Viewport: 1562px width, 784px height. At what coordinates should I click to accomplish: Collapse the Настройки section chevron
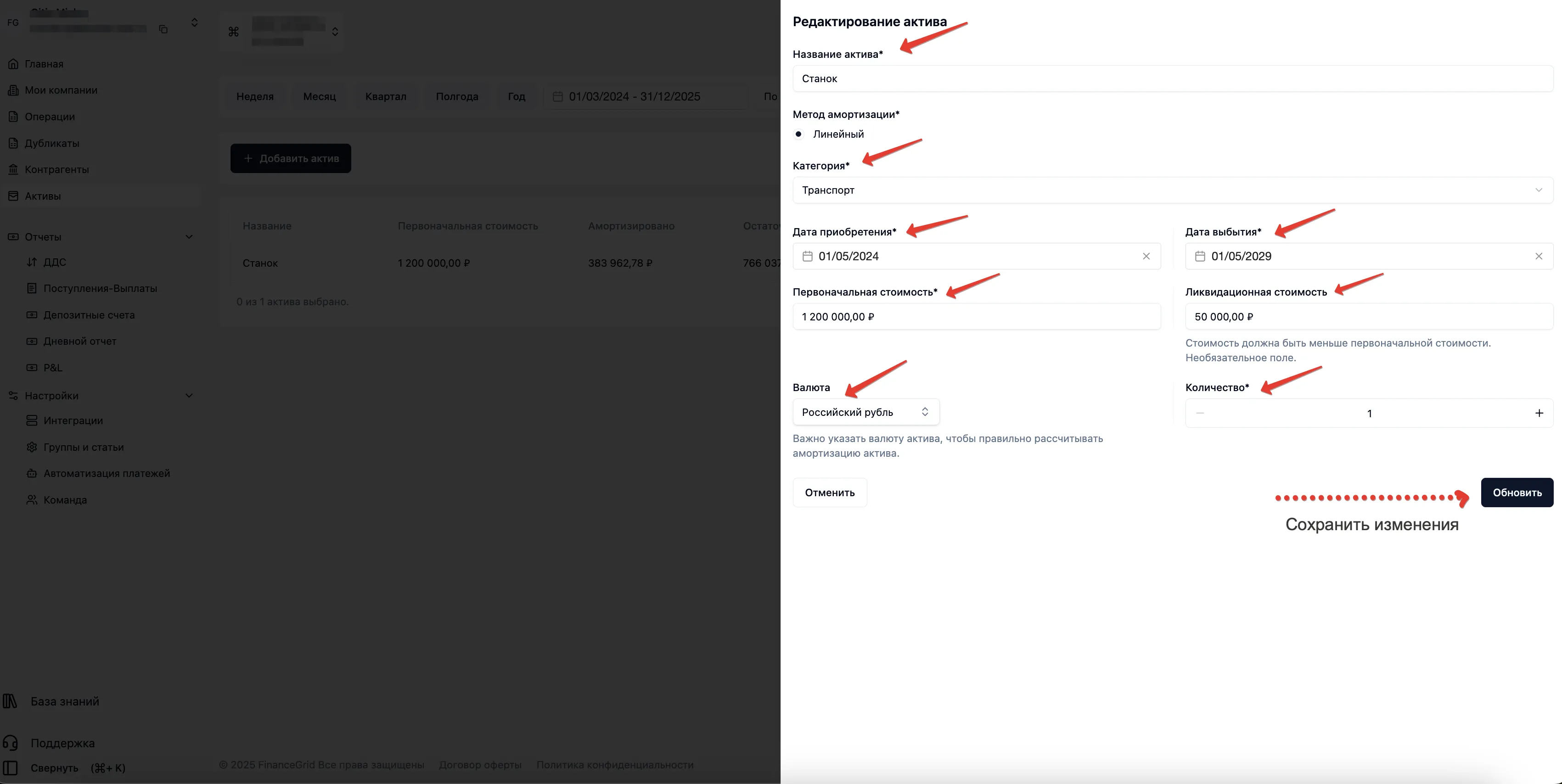pyautogui.click(x=189, y=395)
